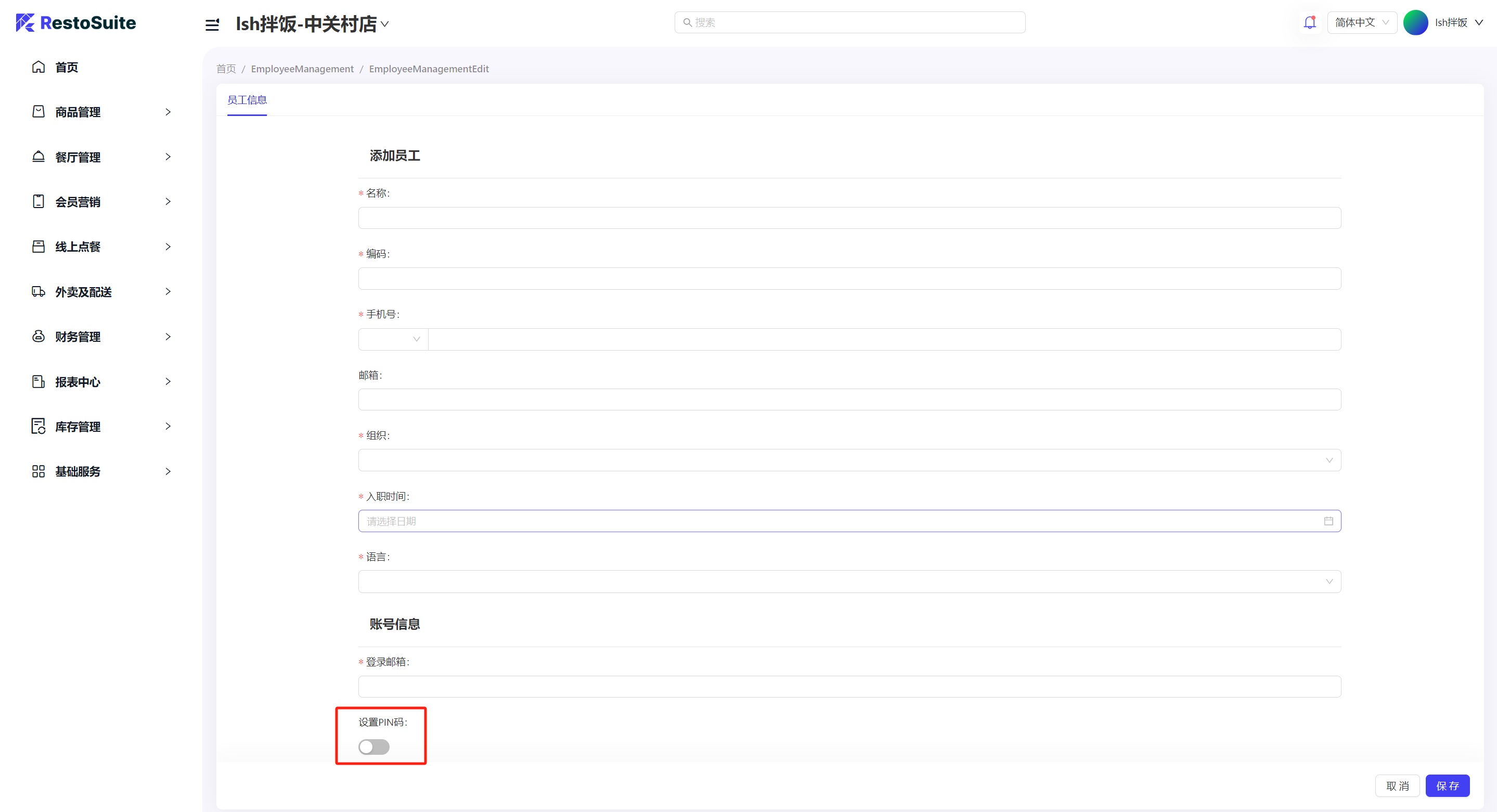This screenshot has width=1497, height=812.
Task: Expand 库存管理 chevron
Action: (168, 426)
